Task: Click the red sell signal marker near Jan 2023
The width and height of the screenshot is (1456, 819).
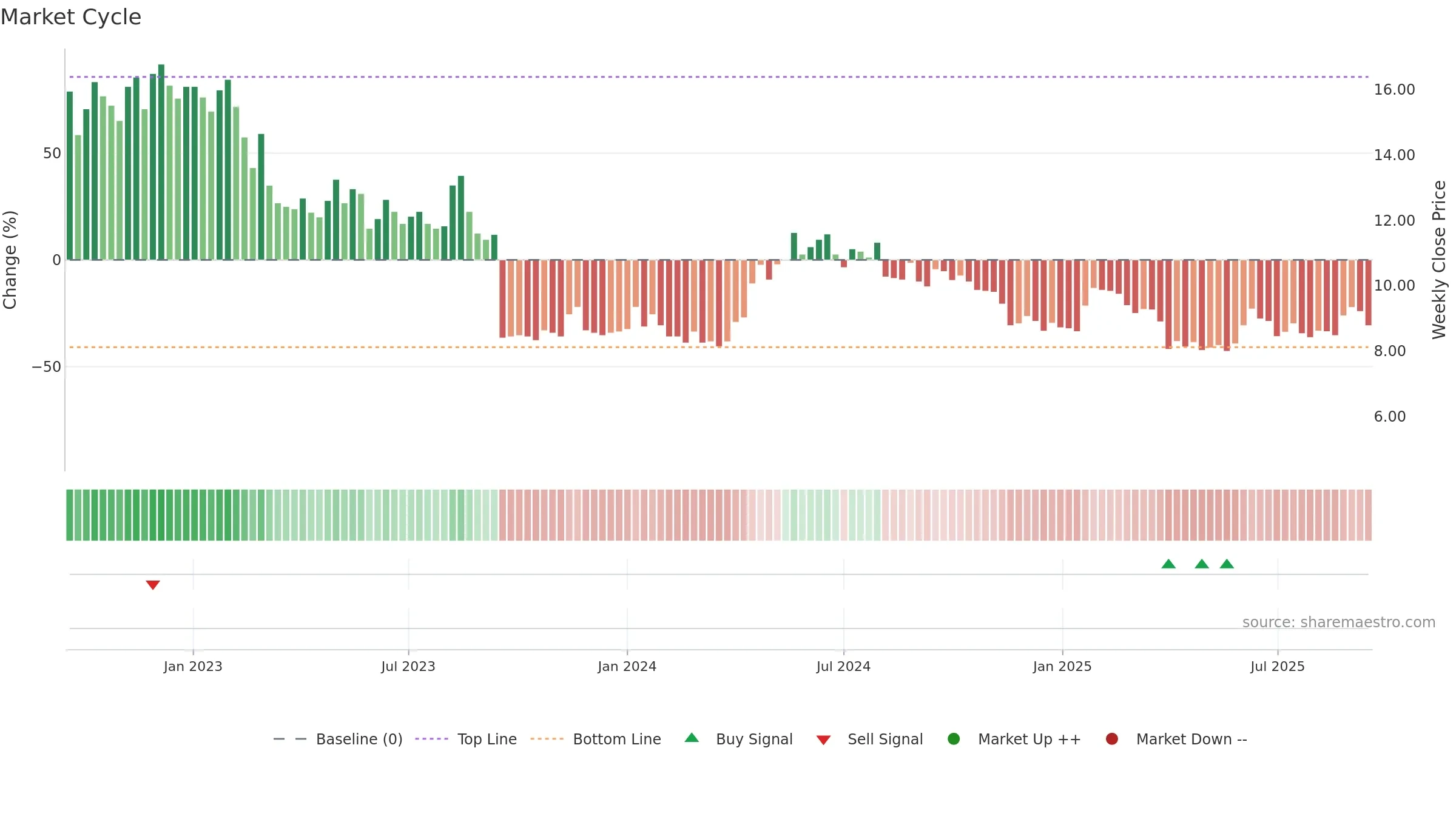Action: coord(153,584)
